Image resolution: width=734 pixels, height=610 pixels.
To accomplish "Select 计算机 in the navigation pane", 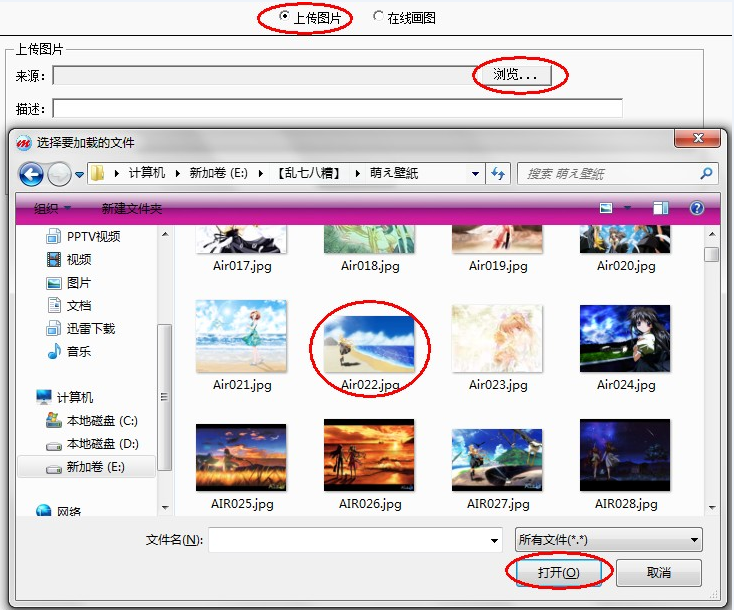I will (x=65, y=397).
